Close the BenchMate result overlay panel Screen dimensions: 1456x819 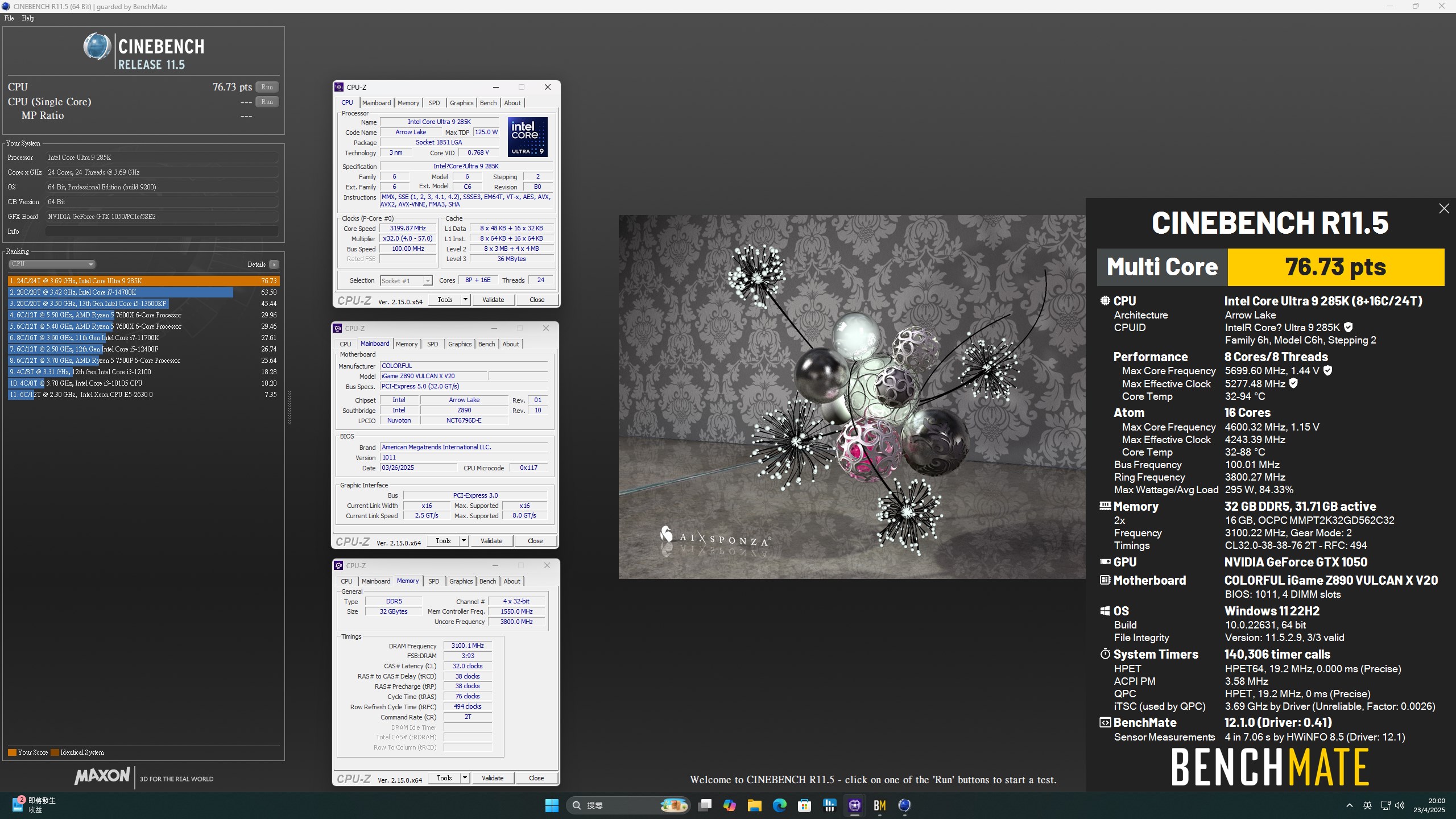click(1444, 209)
